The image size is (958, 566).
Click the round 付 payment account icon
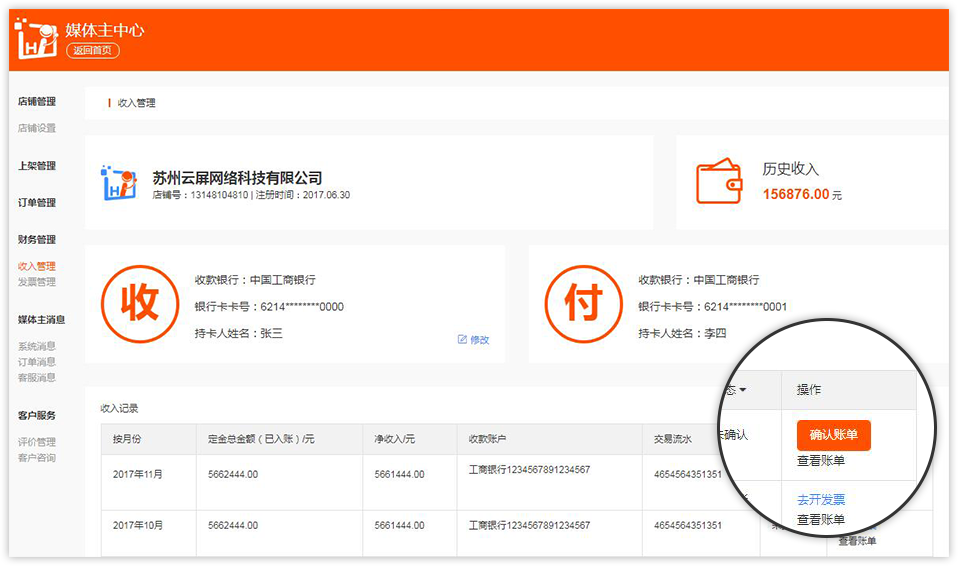(583, 304)
